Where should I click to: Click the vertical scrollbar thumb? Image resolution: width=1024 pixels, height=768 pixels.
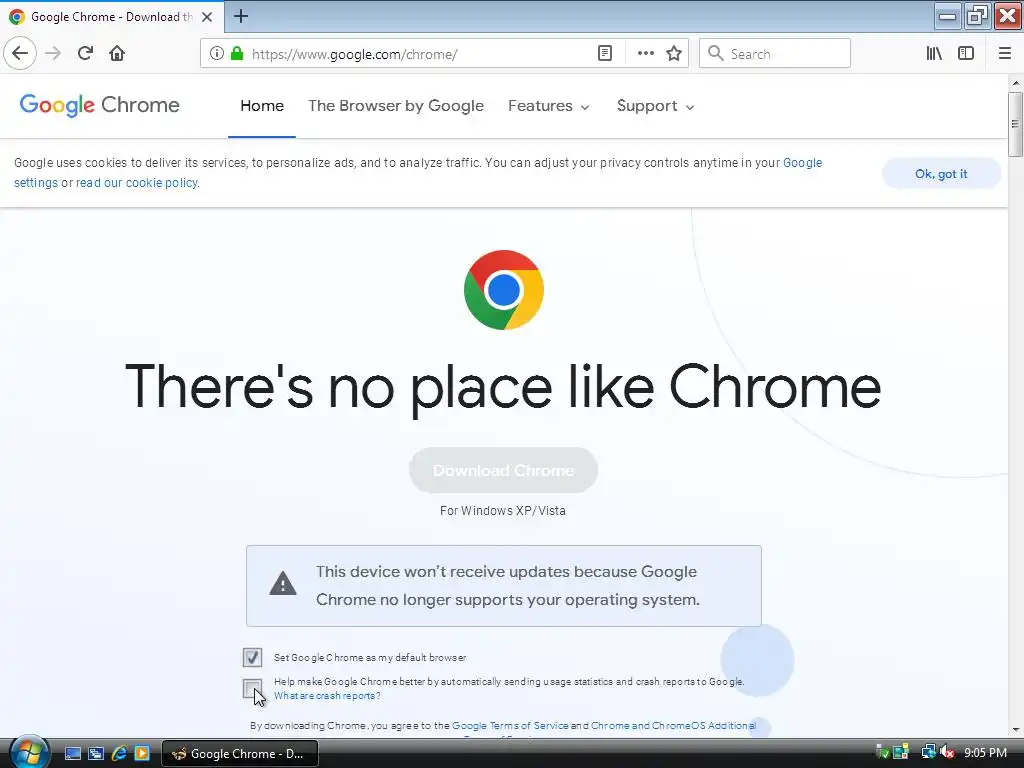coord(1015,123)
